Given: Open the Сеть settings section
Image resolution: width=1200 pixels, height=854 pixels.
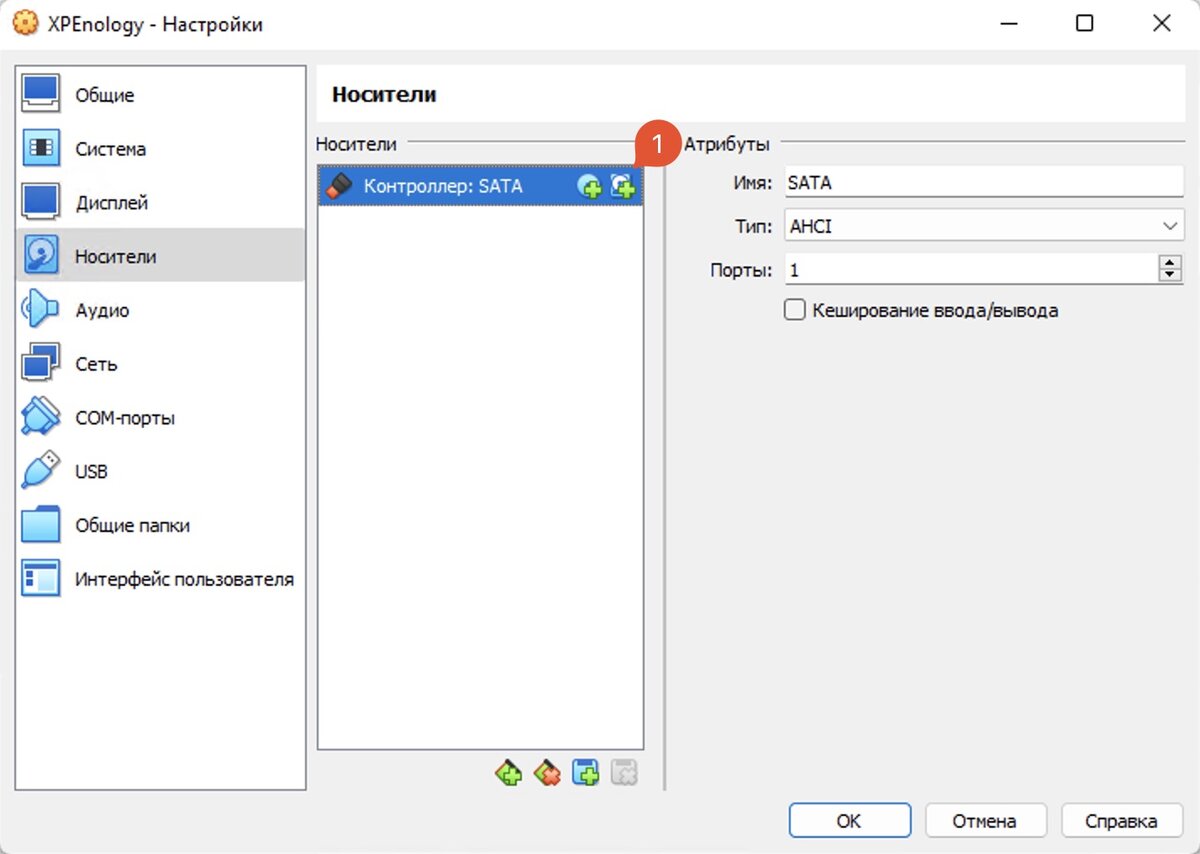Looking at the screenshot, I should [161, 364].
